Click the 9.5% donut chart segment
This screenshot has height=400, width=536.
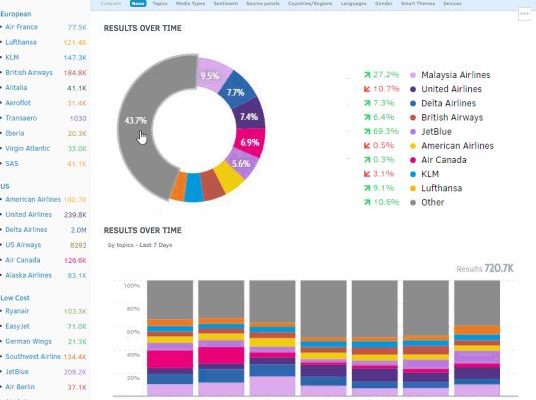[210, 75]
